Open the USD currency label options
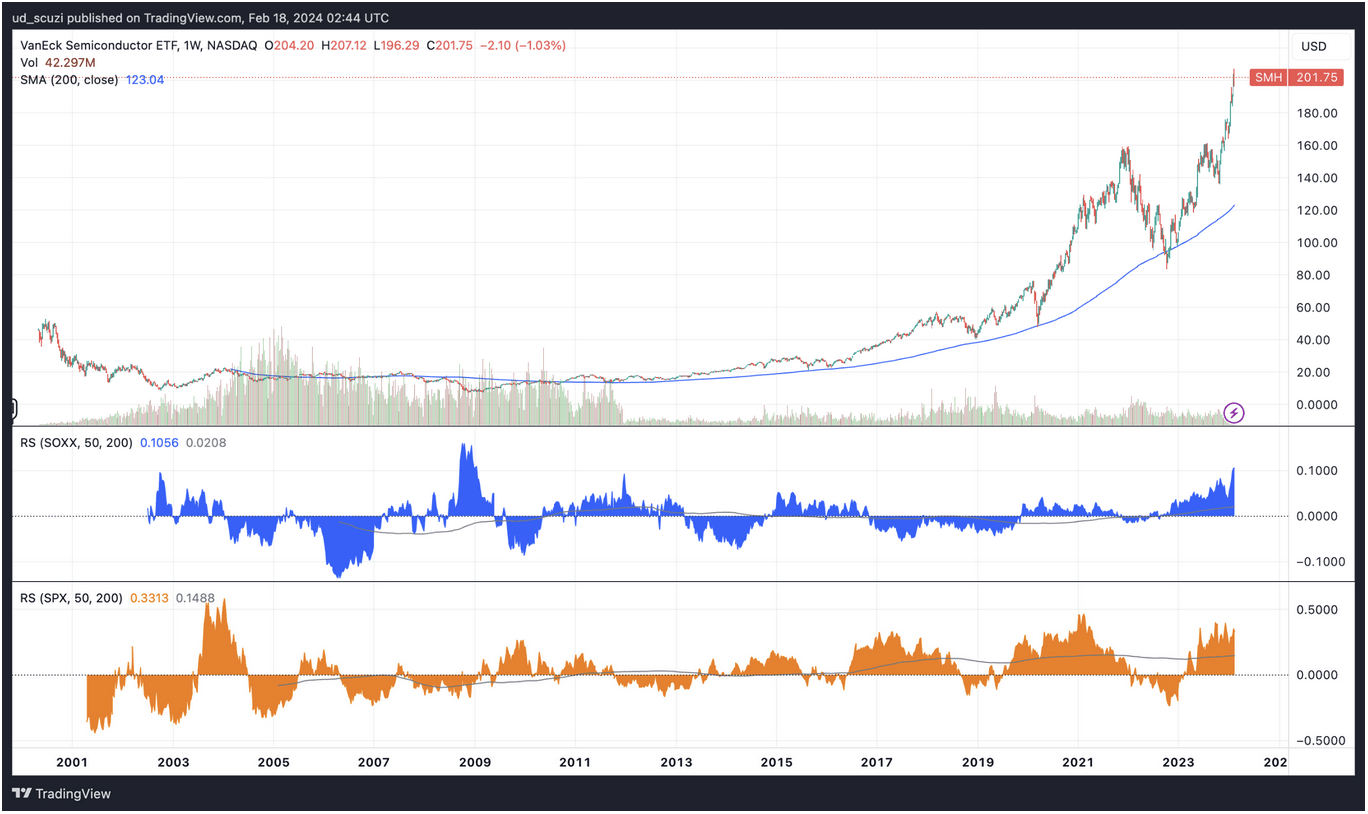Screen dimensions: 1368x814 tap(1313, 45)
